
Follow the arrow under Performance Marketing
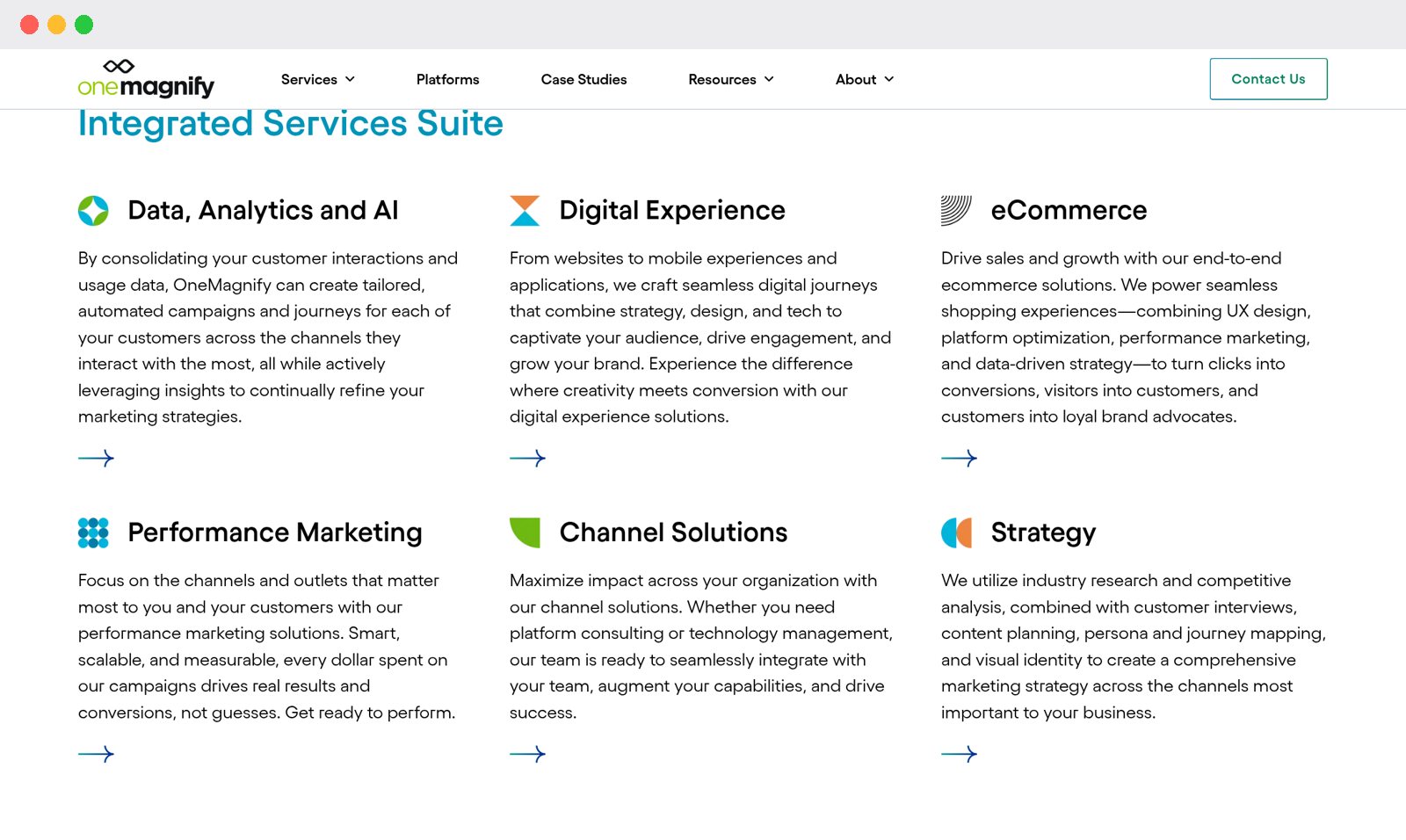tap(96, 754)
